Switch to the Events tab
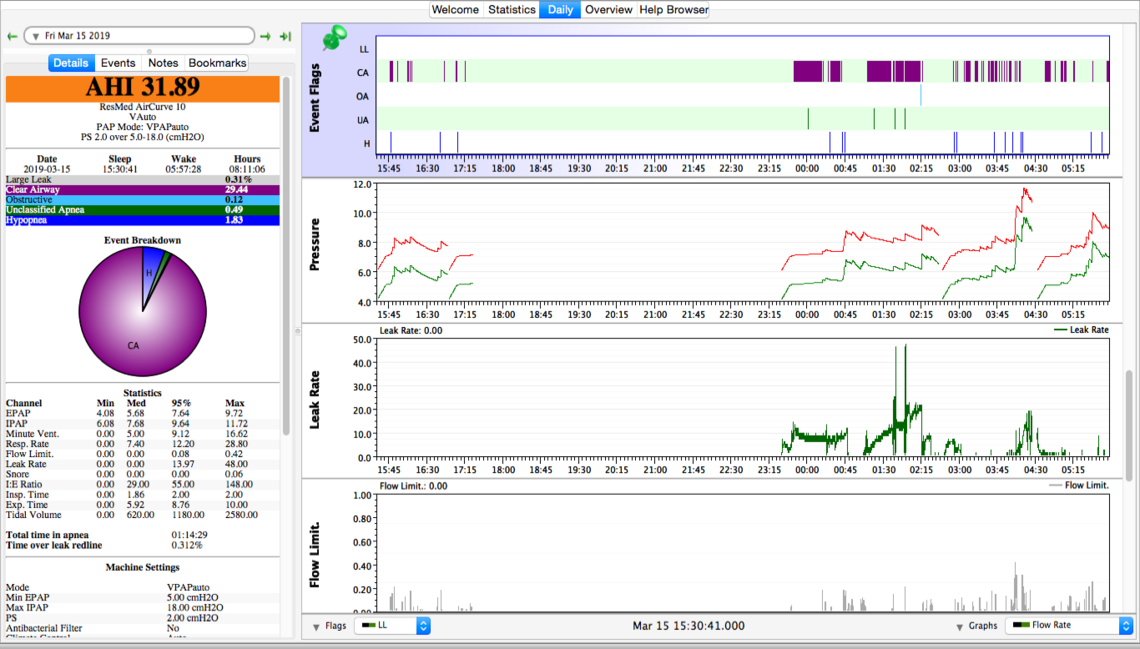Viewport: 1140px width, 649px height. point(118,63)
